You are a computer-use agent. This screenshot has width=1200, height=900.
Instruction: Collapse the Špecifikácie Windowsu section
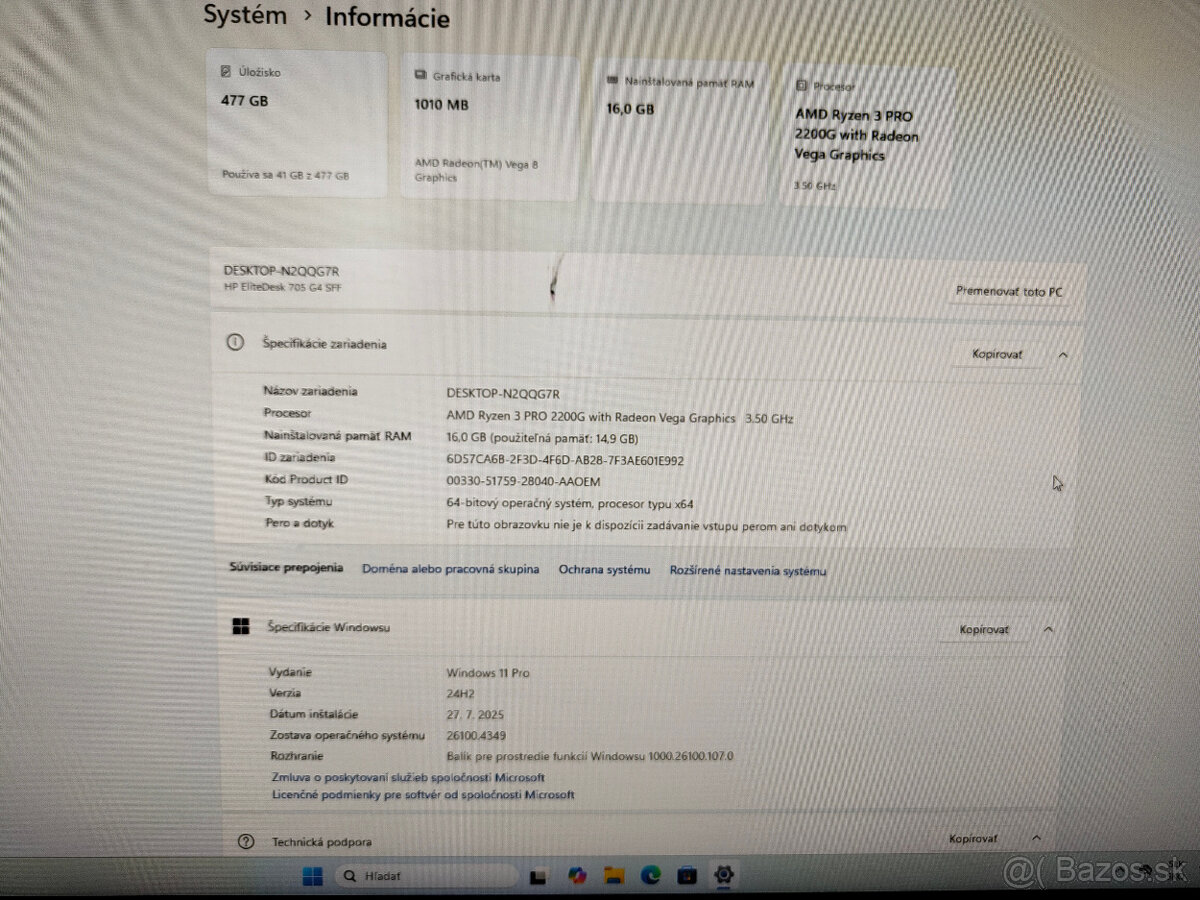[1048, 629]
